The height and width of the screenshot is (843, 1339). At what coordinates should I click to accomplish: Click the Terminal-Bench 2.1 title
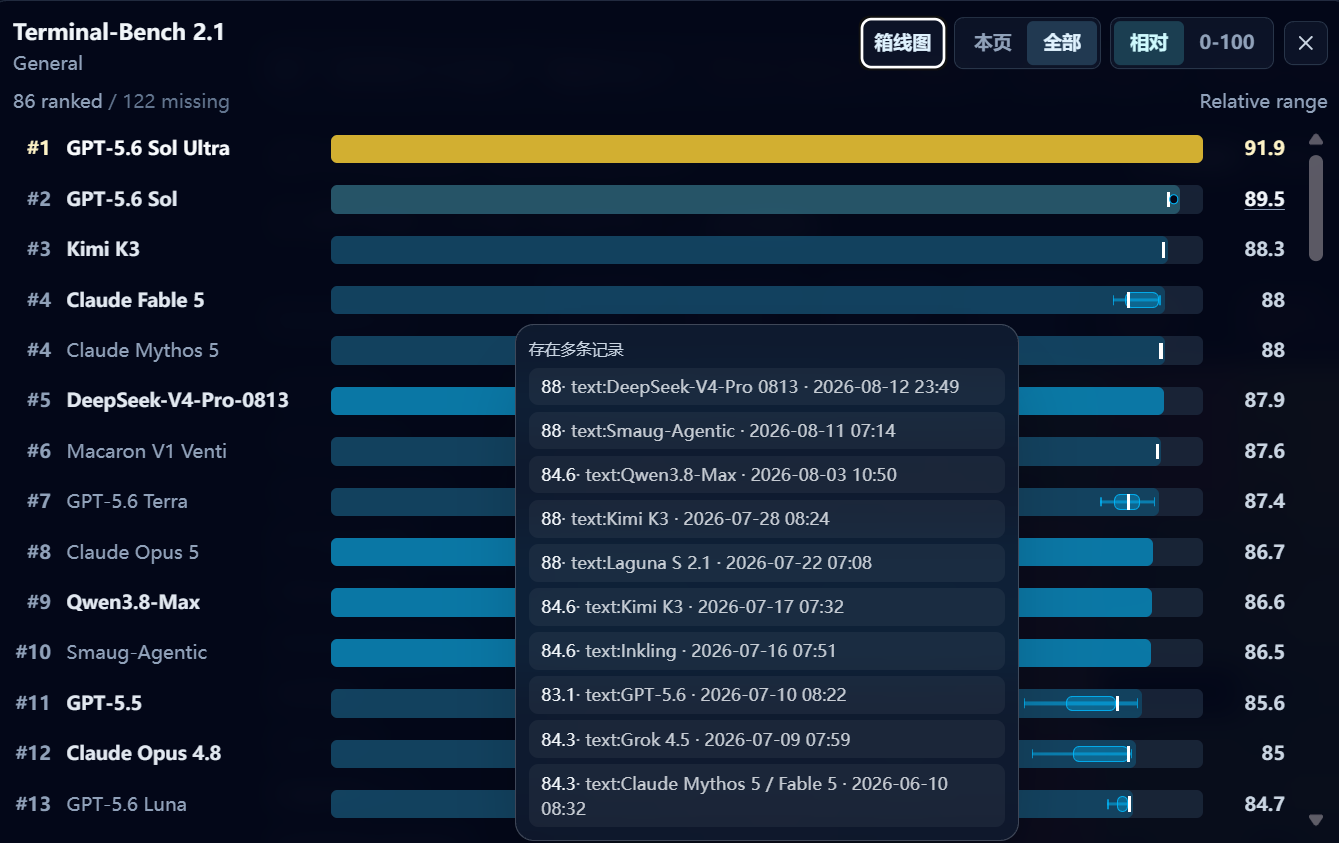[119, 32]
